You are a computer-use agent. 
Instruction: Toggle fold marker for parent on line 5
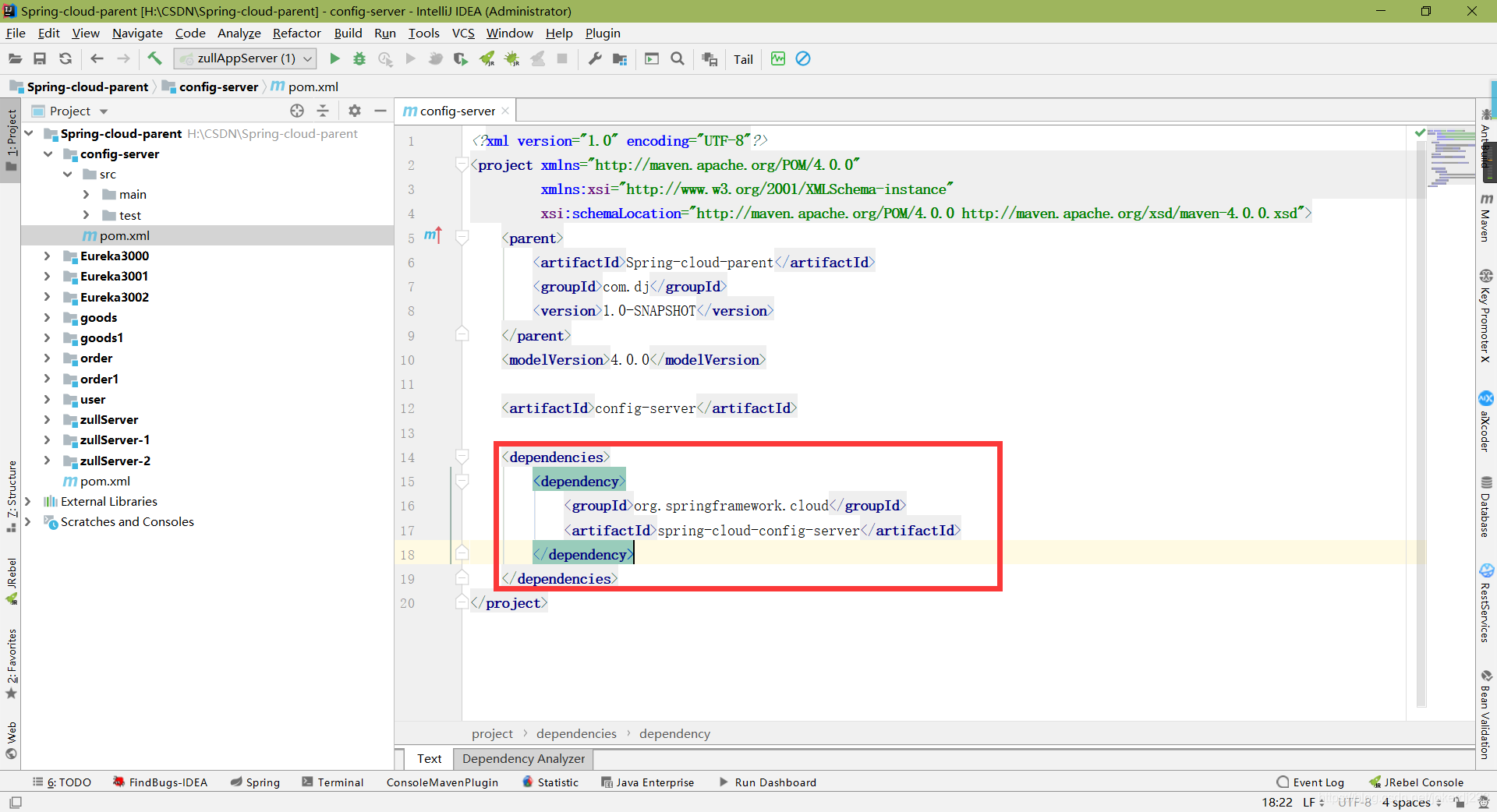(x=462, y=238)
